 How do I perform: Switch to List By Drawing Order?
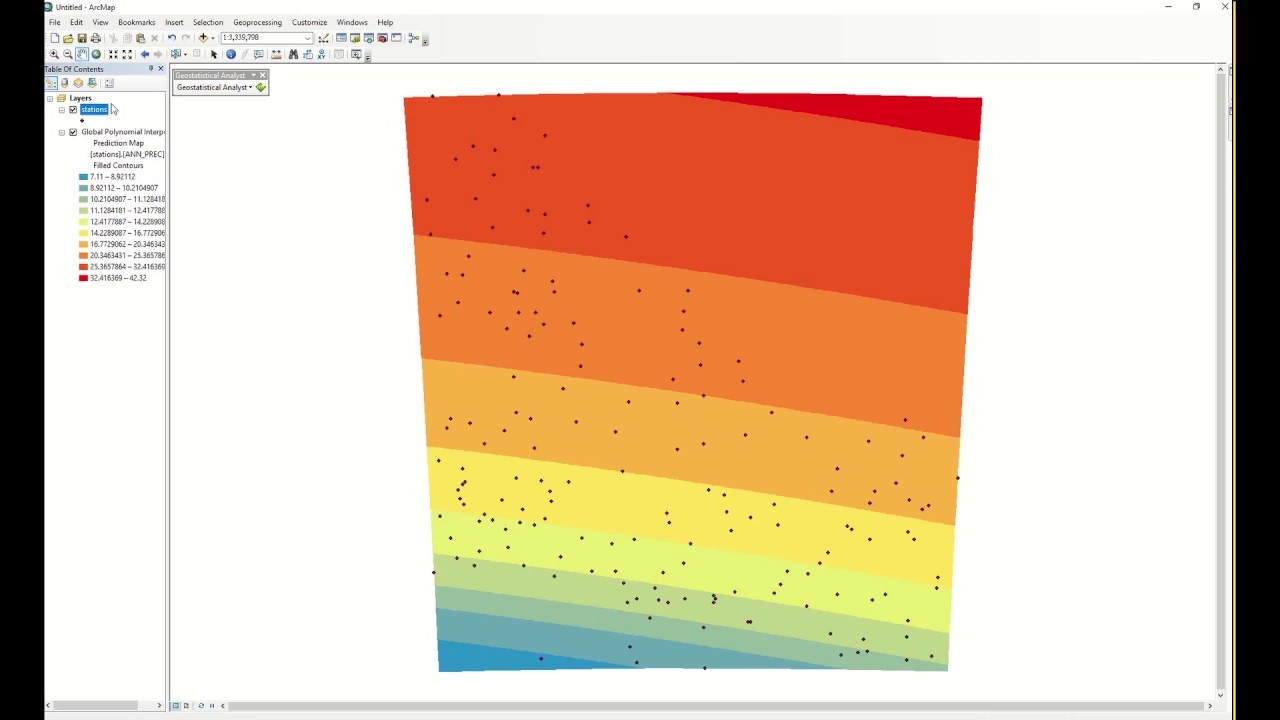tap(51, 83)
